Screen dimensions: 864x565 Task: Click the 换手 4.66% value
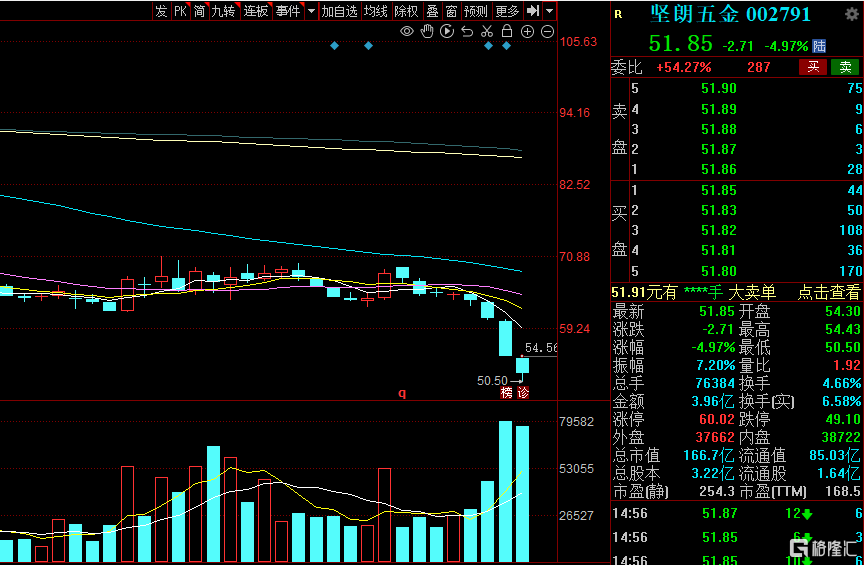[x=843, y=384]
